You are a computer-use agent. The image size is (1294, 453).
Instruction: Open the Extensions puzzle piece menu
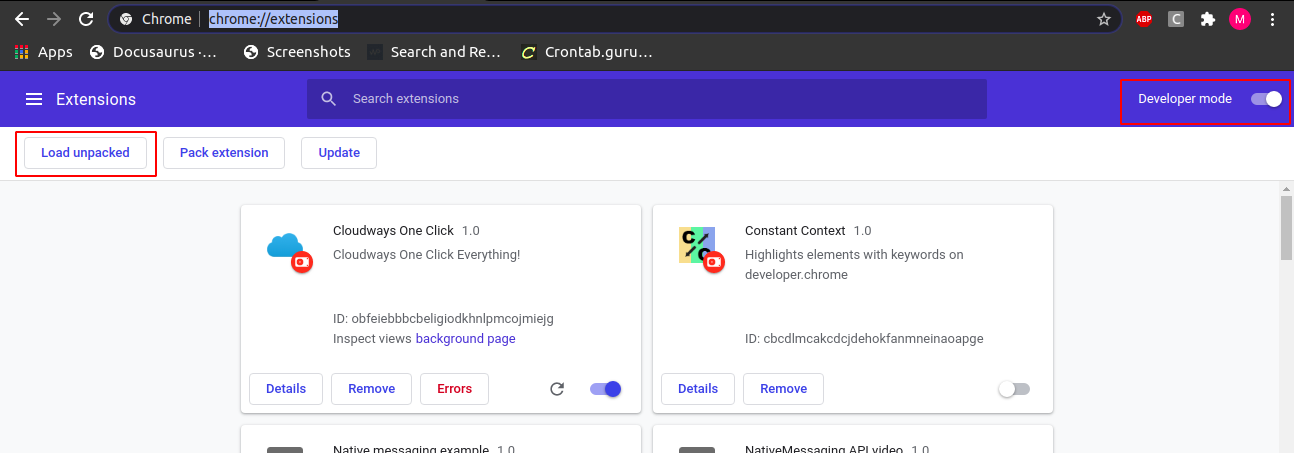tap(1208, 19)
